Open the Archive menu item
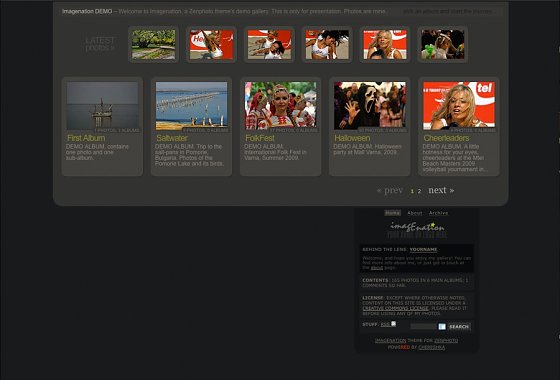The height and width of the screenshot is (380, 560). click(x=439, y=213)
